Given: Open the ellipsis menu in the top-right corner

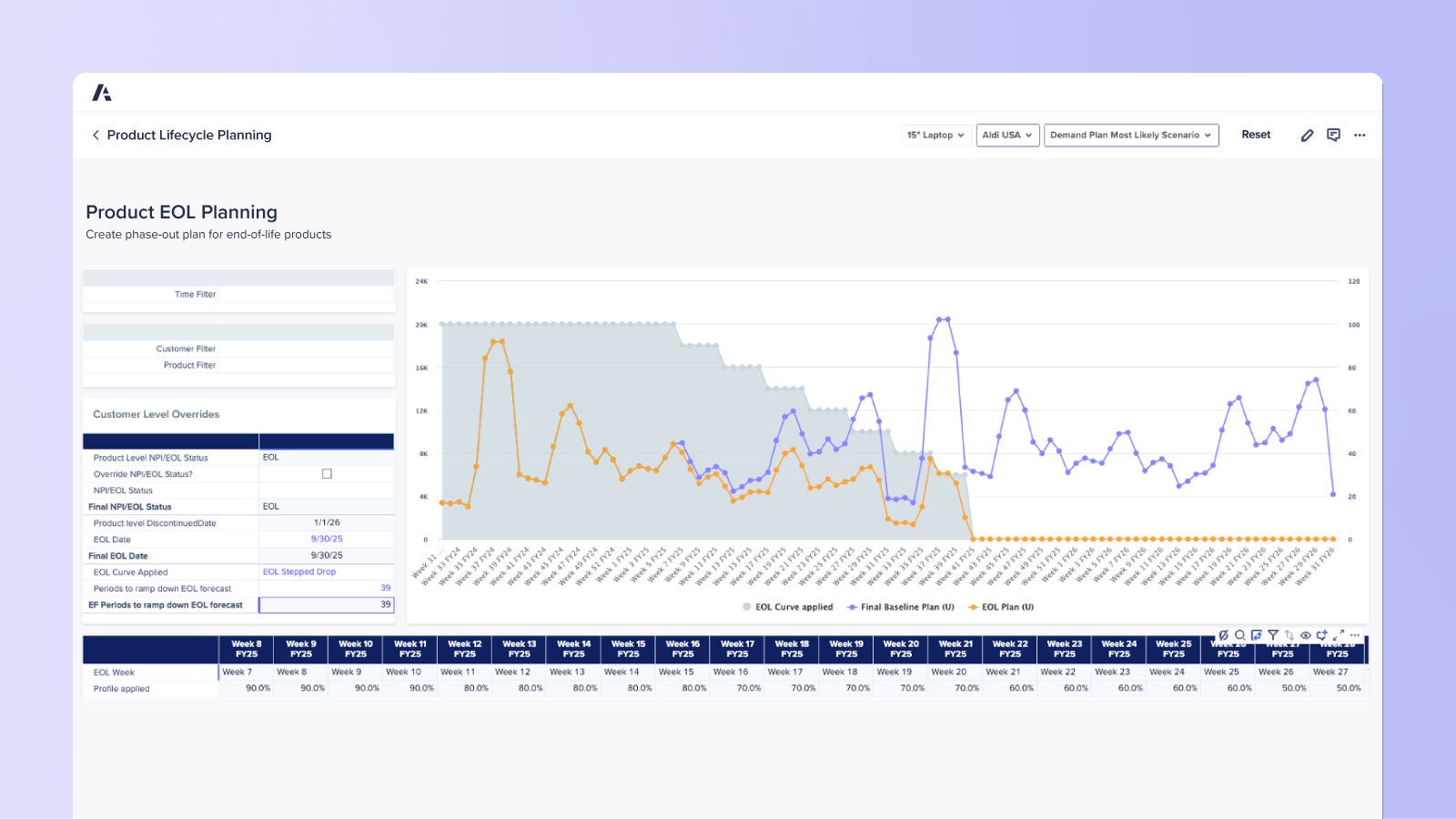Looking at the screenshot, I should (x=1360, y=135).
